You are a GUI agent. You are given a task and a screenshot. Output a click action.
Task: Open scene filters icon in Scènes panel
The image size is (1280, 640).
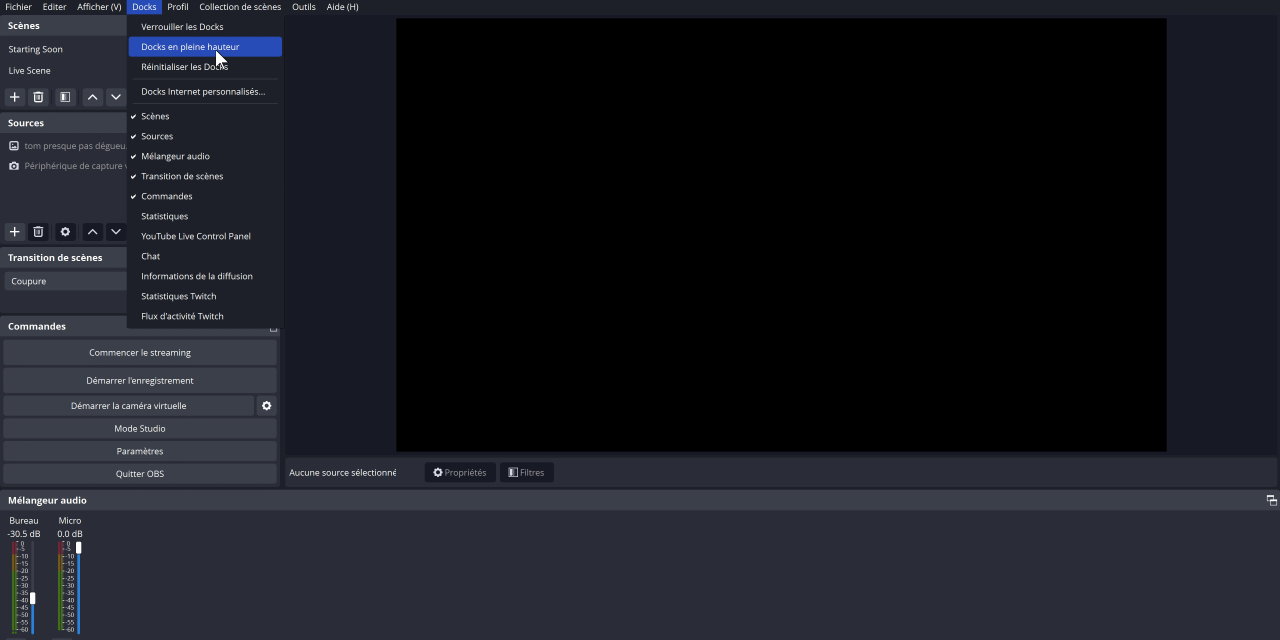tap(65, 97)
